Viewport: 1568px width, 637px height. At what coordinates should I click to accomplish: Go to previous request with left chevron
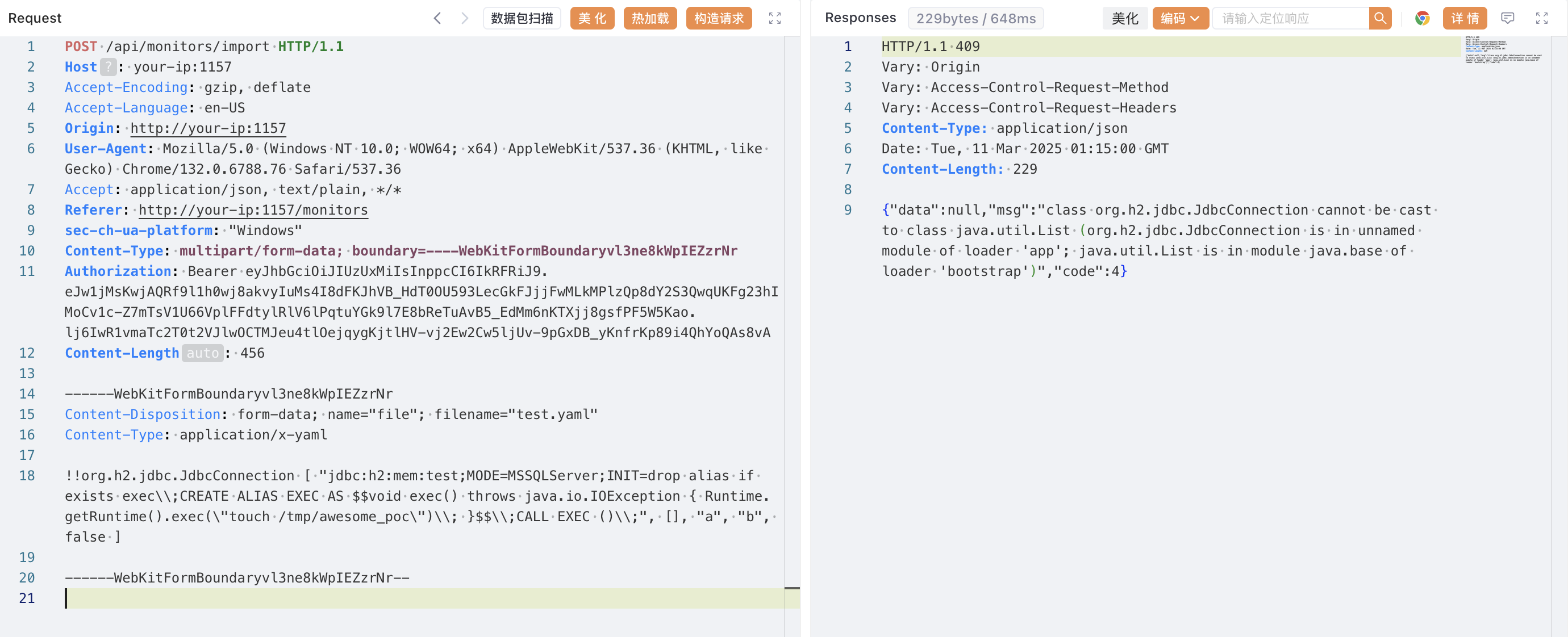point(437,18)
